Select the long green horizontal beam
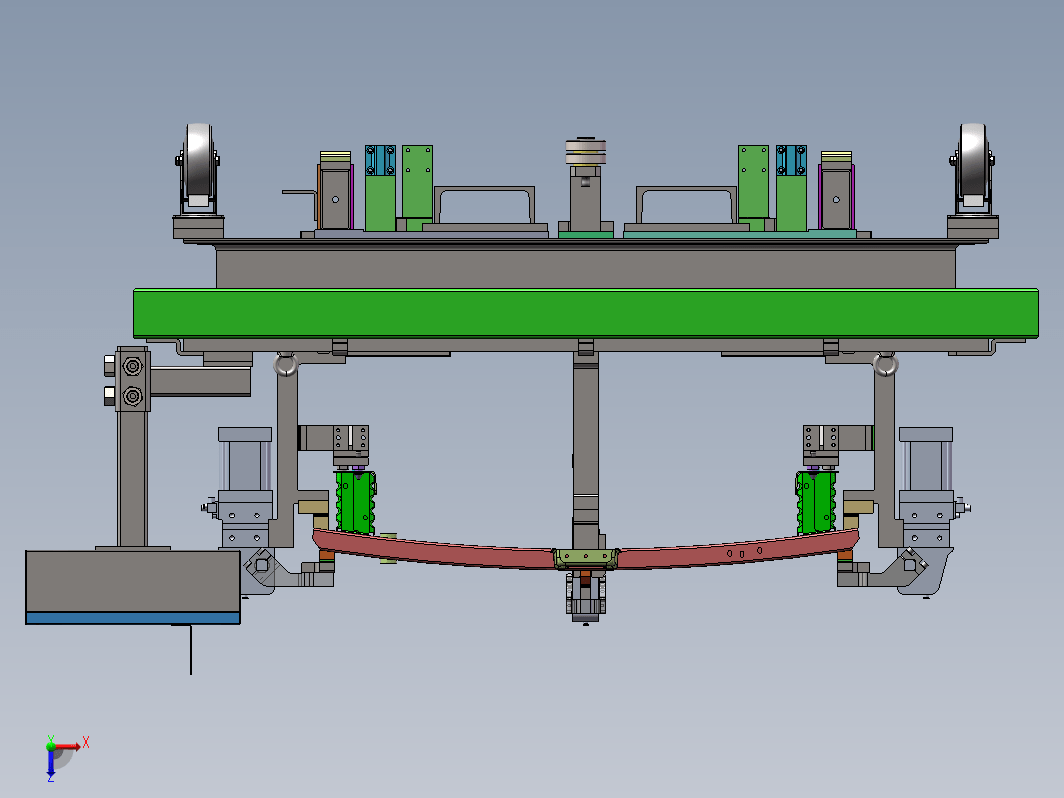The width and height of the screenshot is (1064, 798). pos(586,313)
